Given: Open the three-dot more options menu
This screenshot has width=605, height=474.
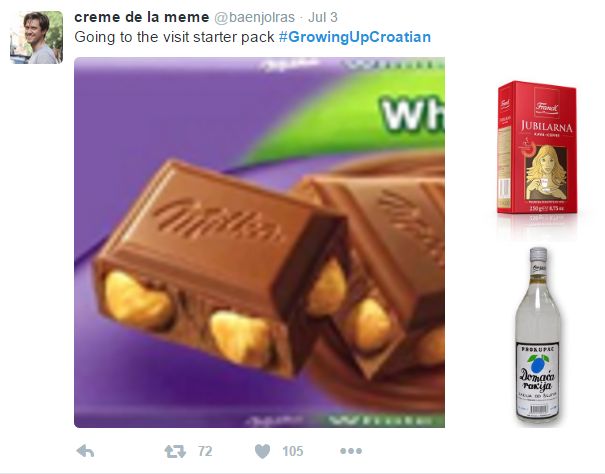Looking at the screenshot, I should pyautogui.click(x=351, y=450).
